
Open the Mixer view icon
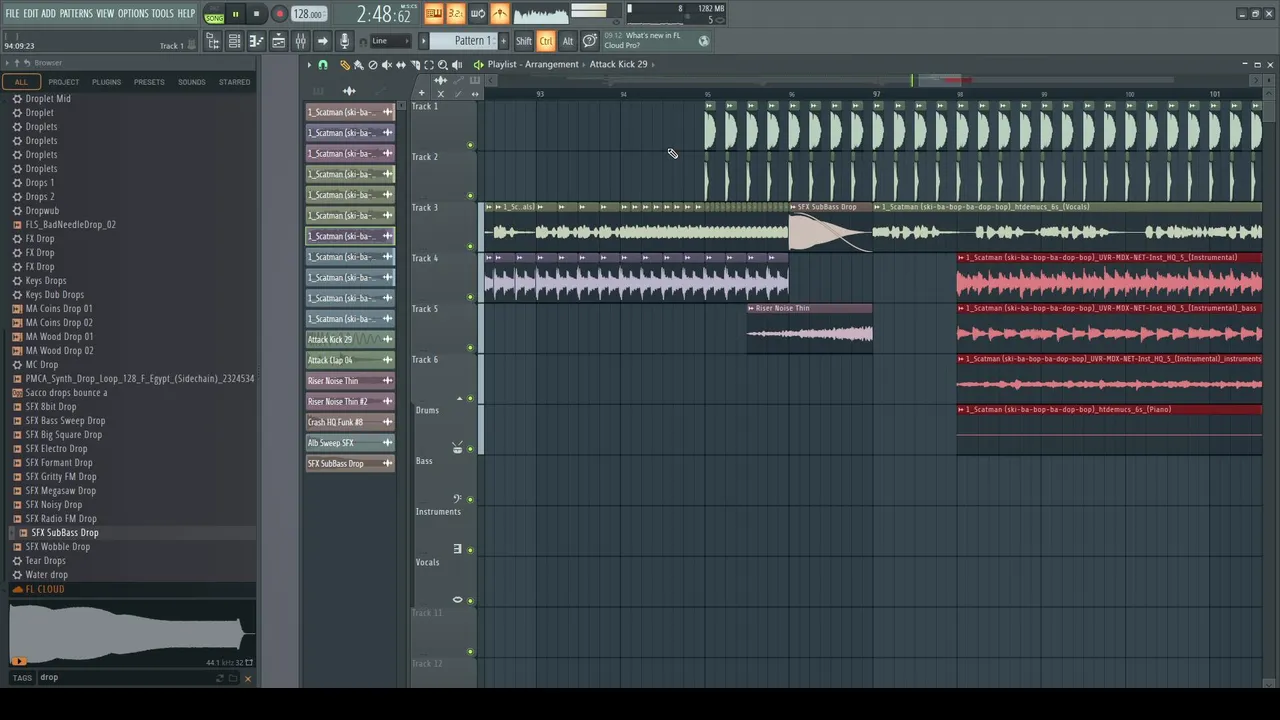click(x=300, y=41)
